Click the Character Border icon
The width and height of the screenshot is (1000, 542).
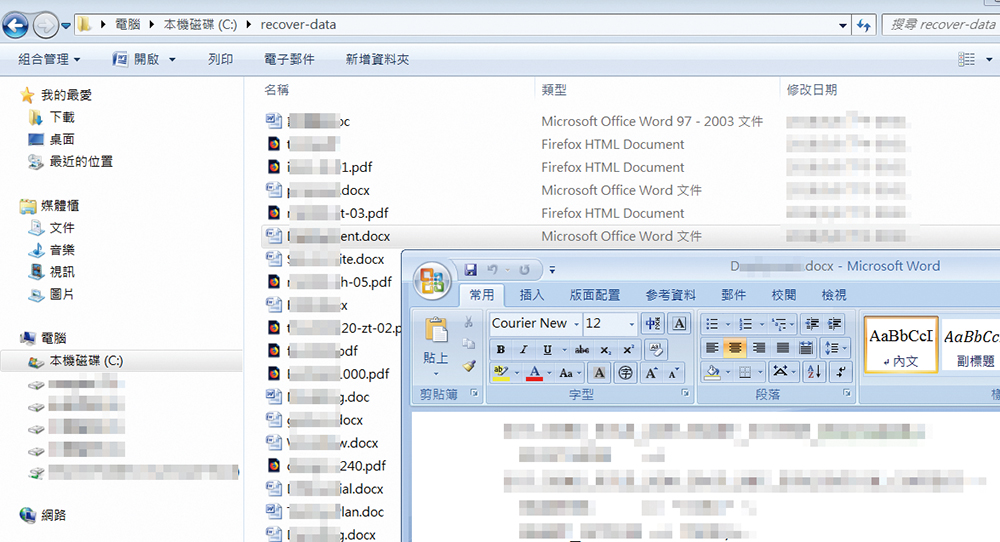tap(679, 324)
